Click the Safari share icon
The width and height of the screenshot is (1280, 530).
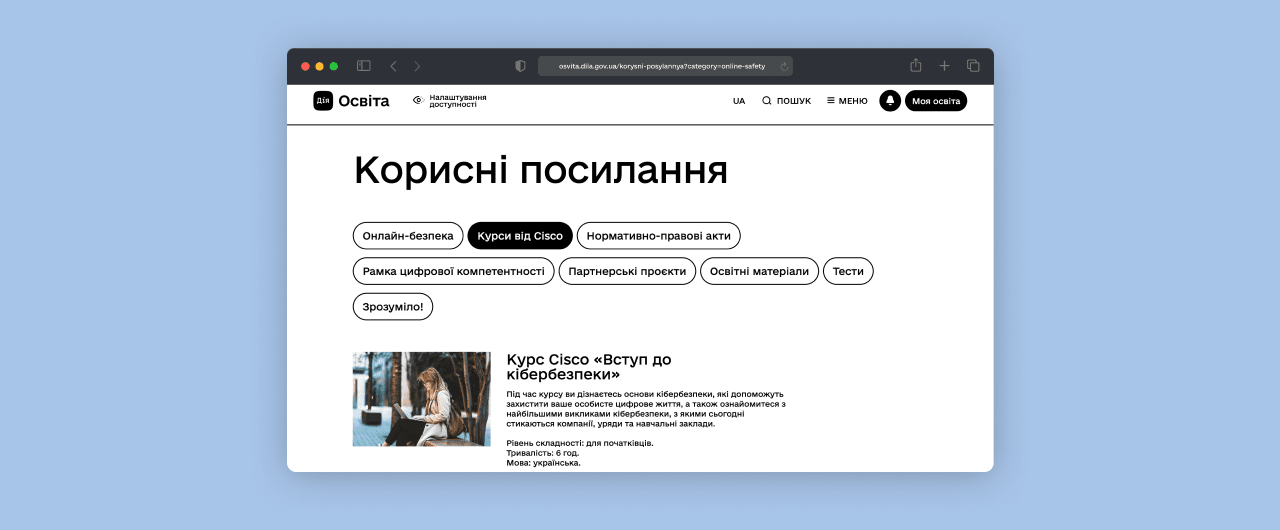(916, 66)
